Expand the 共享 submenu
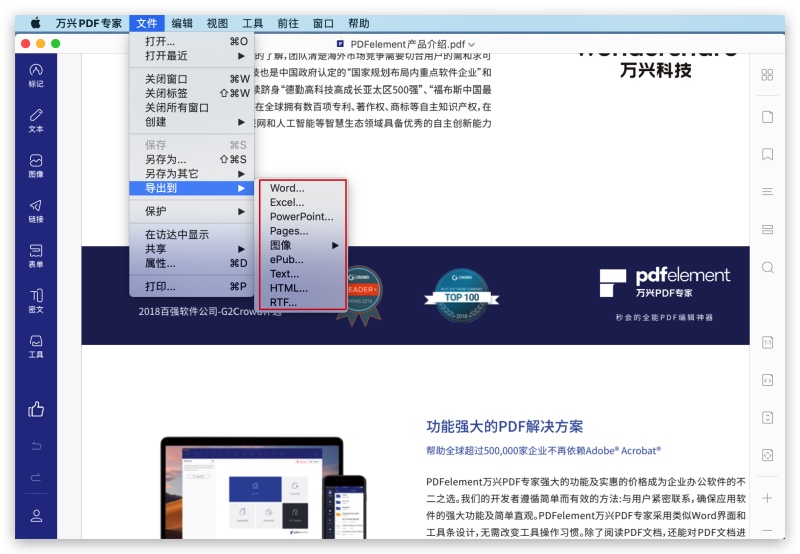 tap(192, 249)
